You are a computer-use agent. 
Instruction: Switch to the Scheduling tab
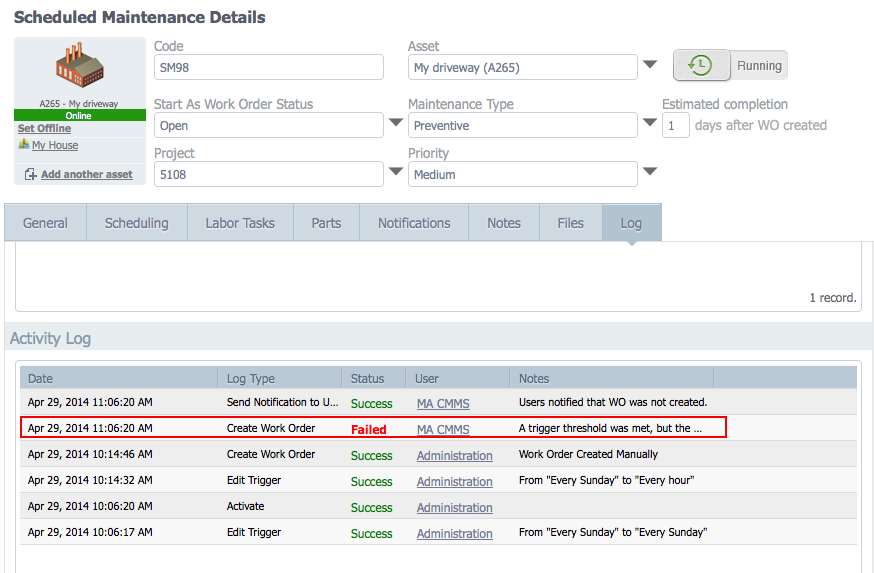pos(137,223)
